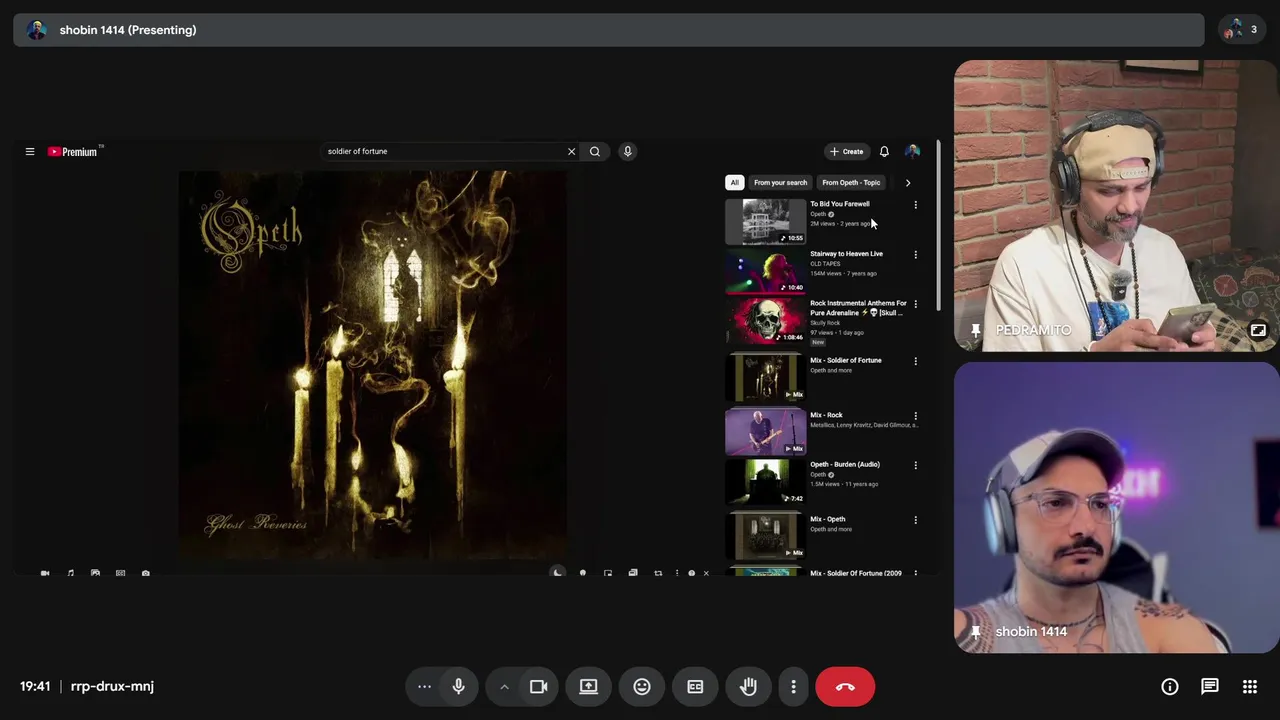Mute the microphone in Meet

(459, 687)
